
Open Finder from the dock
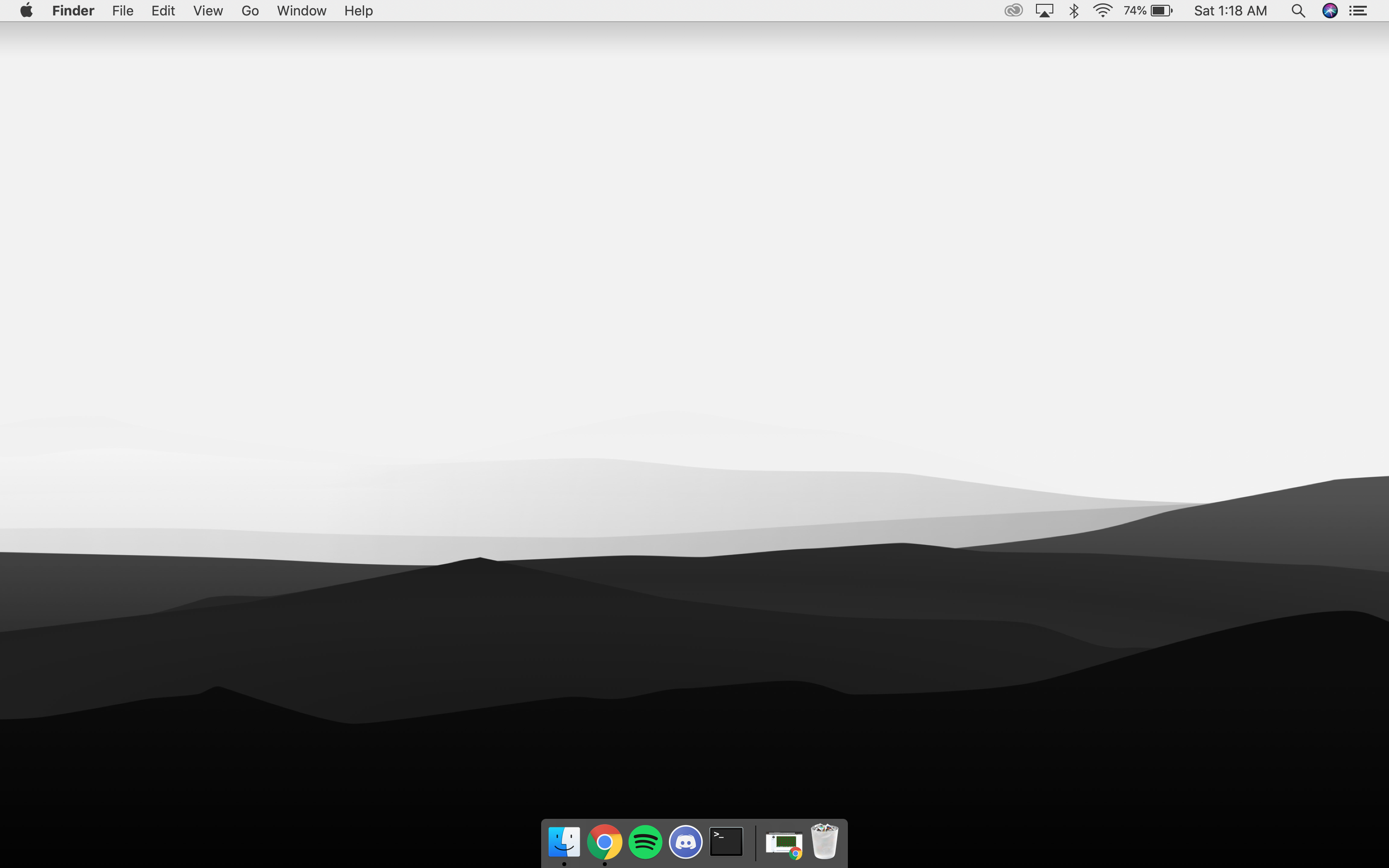click(564, 841)
